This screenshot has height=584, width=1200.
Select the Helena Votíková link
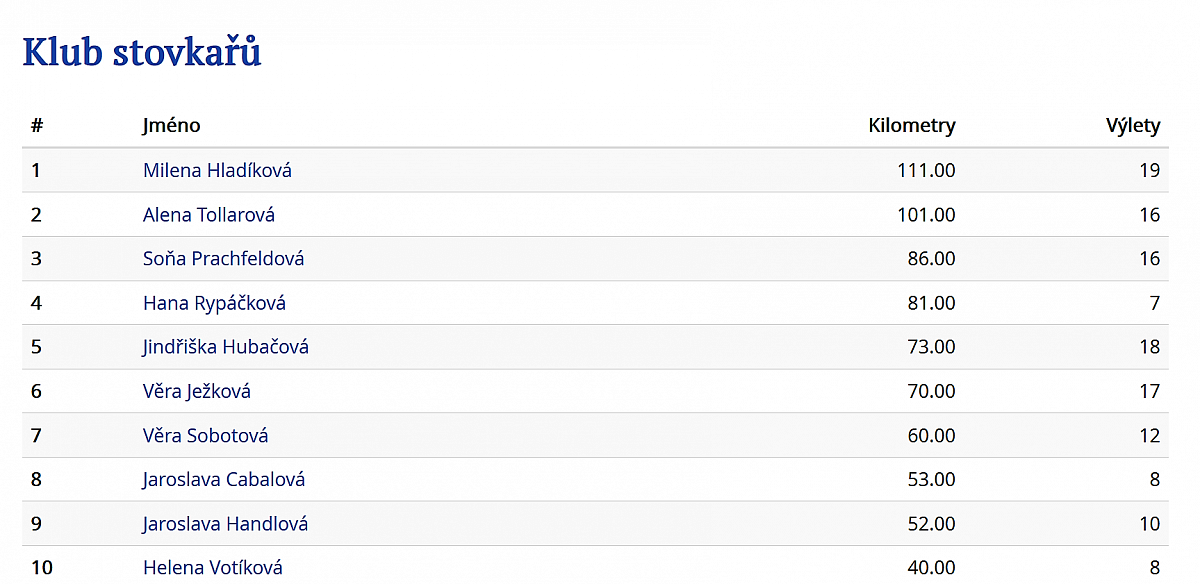point(212,568)
